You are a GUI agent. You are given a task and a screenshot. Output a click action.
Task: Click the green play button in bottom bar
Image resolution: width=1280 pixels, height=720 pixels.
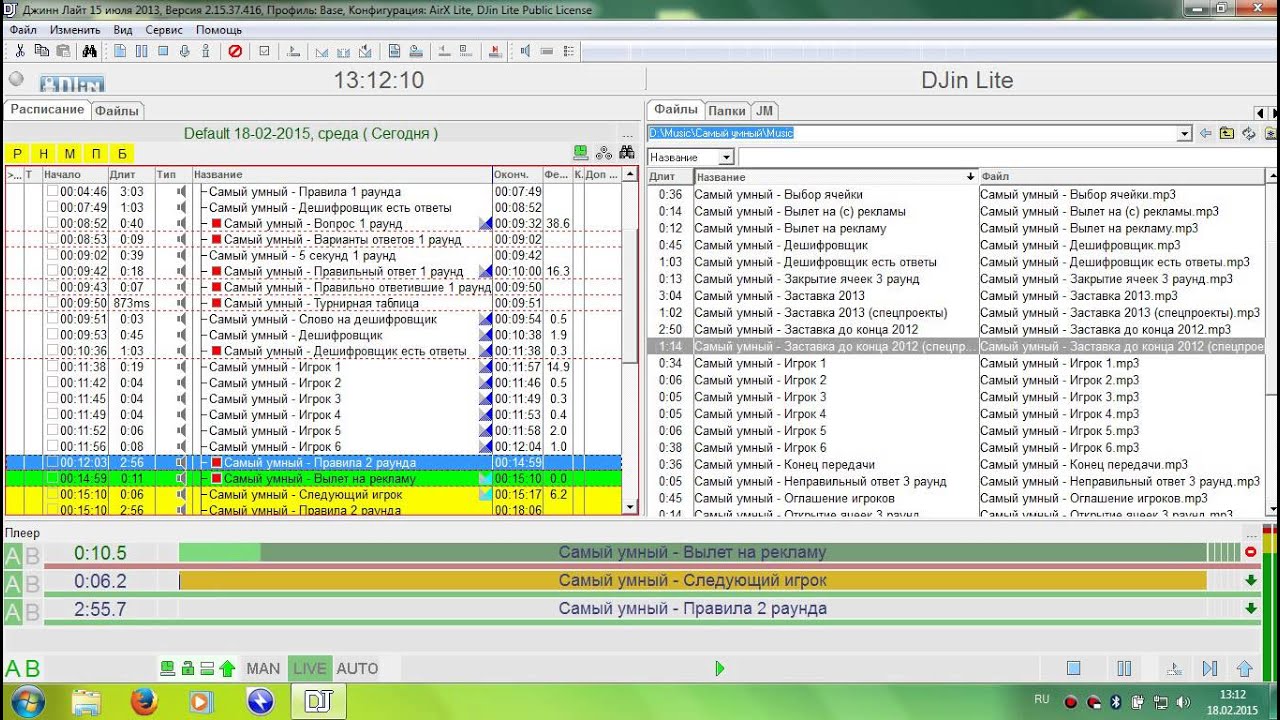pos(719,668)
